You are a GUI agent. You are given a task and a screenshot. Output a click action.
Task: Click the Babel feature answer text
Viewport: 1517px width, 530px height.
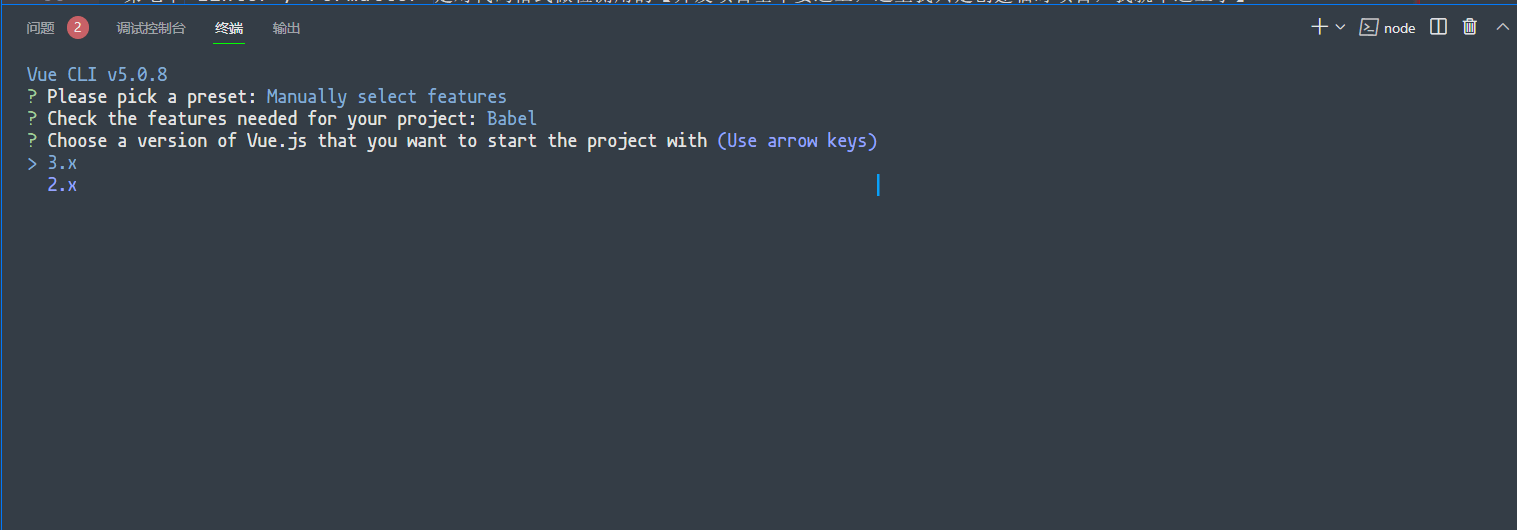512,119
